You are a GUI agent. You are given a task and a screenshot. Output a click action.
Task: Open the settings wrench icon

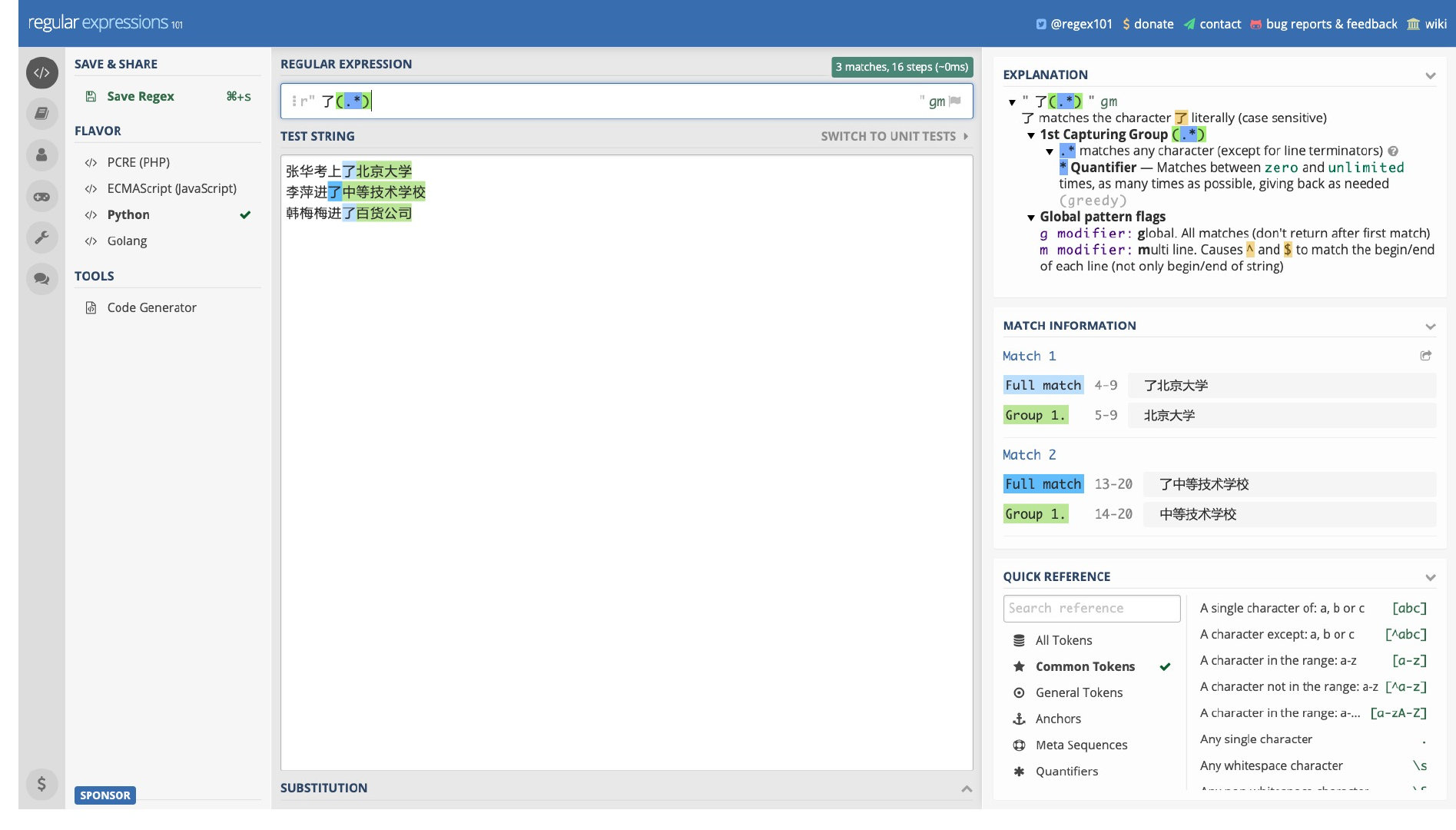[x=41, y=237]
